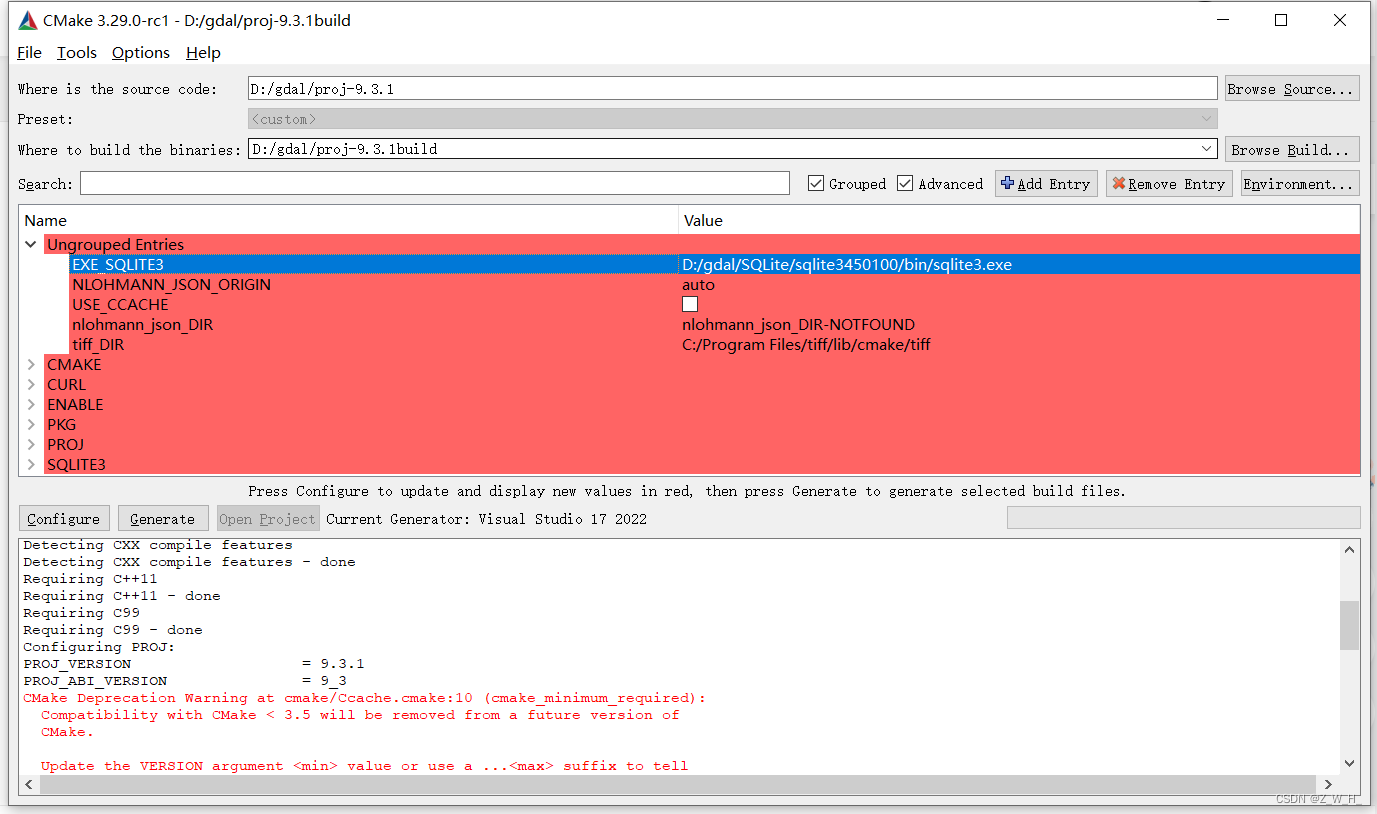
Task: Click the tiff cmake path value
Action: click(x=806, y=344)
